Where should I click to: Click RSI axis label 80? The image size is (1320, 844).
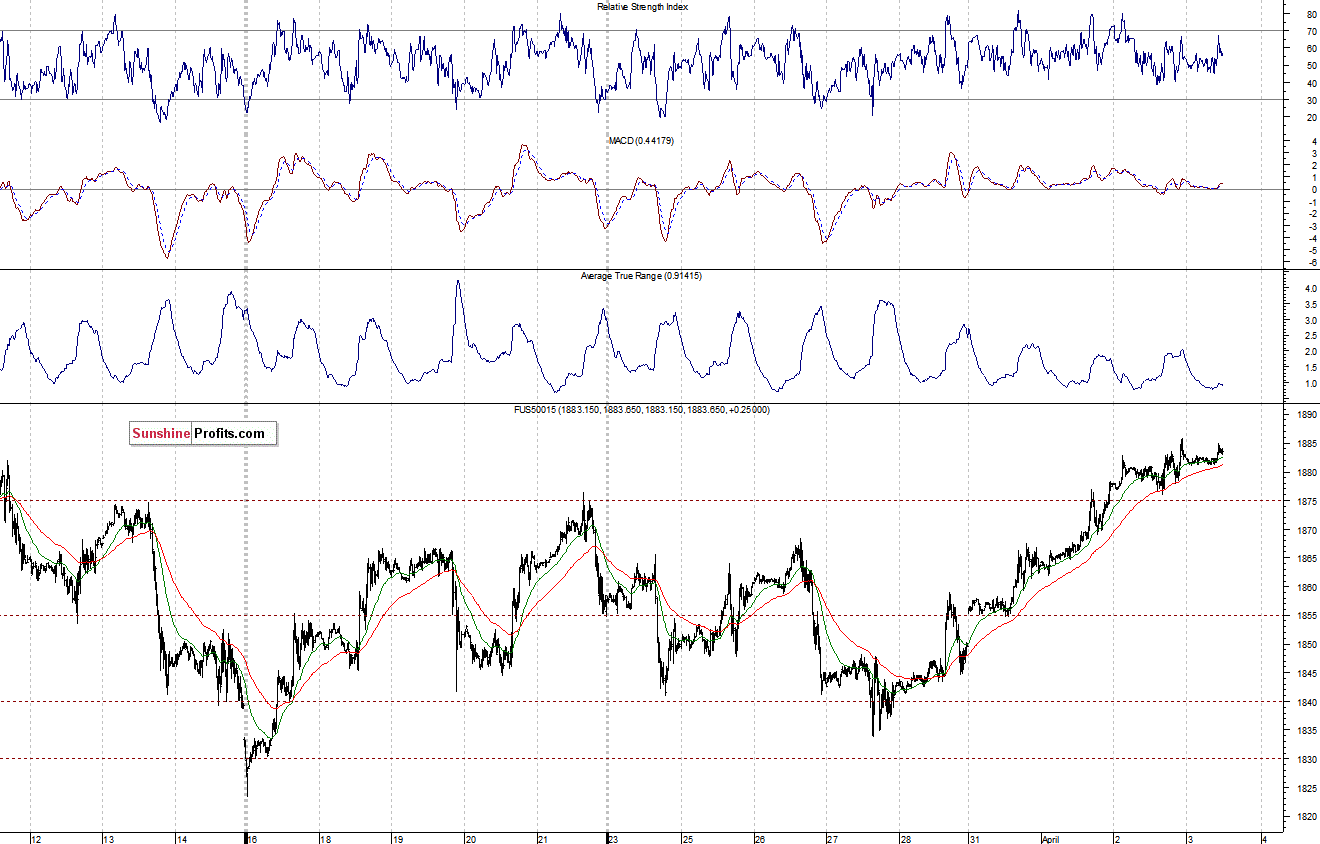(1311, 15)
